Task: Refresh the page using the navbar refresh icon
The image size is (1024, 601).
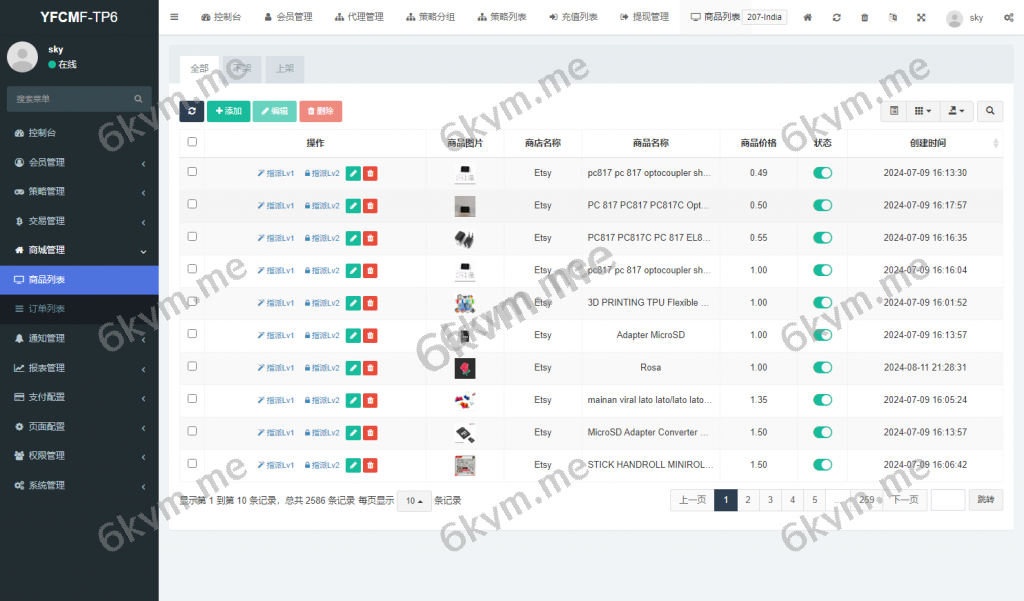Action: point(836,17)
